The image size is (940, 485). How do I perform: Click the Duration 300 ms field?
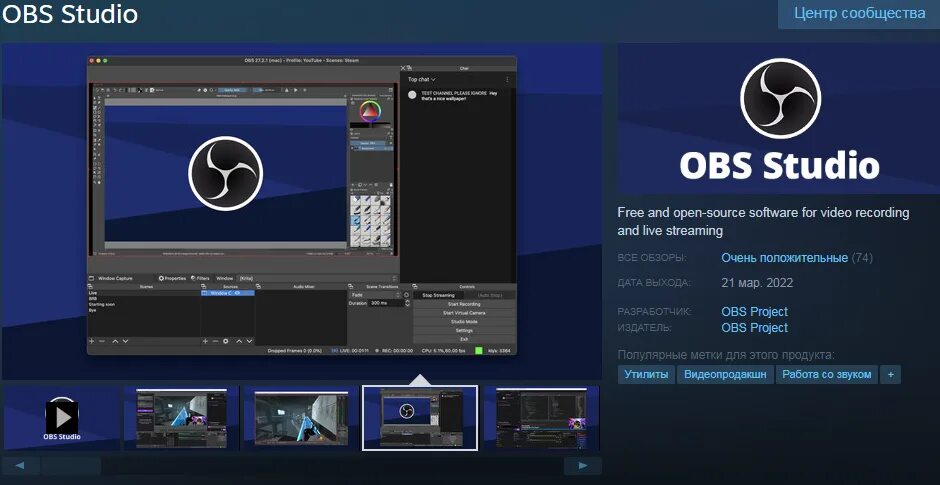tap(387, 303)
